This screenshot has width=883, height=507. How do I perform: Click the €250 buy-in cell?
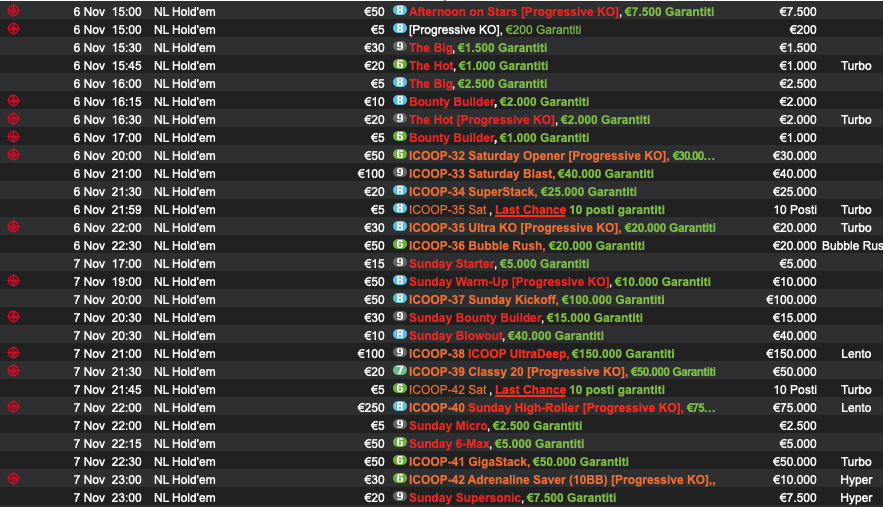[371, 408]
